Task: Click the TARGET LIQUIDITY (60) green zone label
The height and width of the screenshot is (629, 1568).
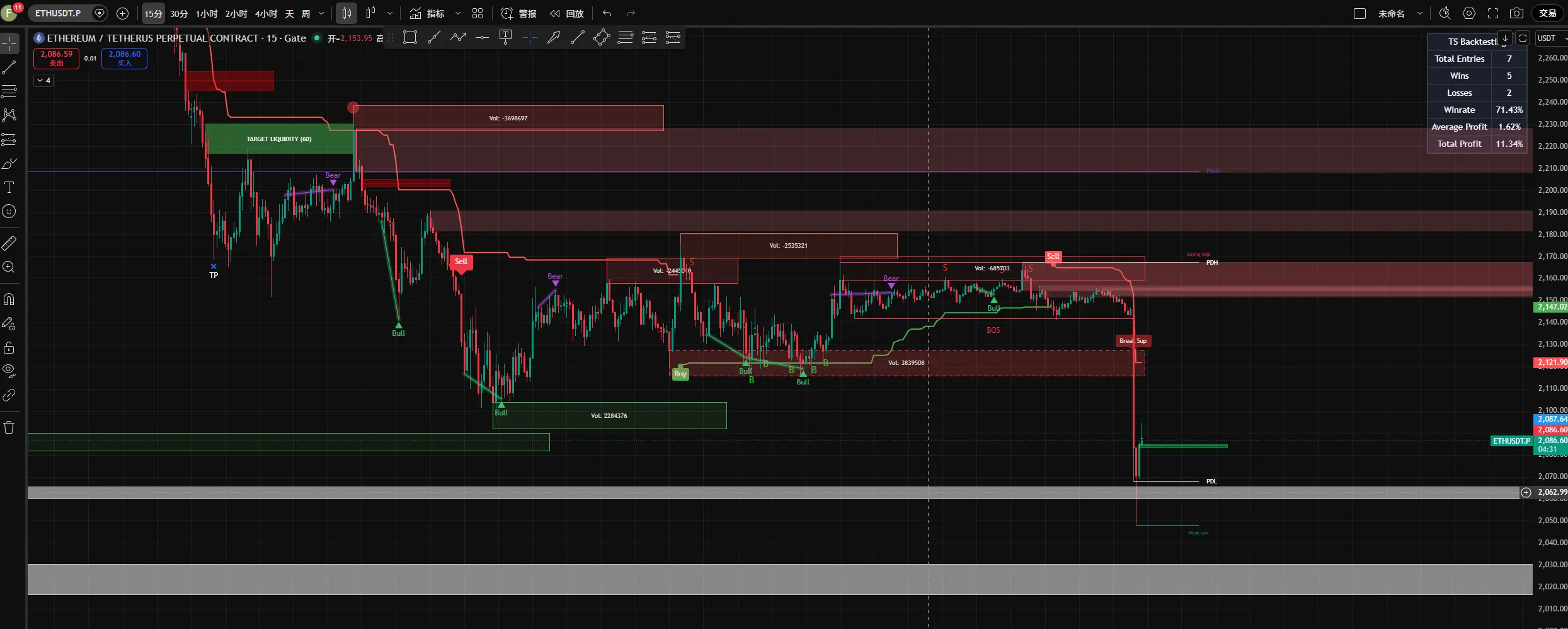Action: 278,139
